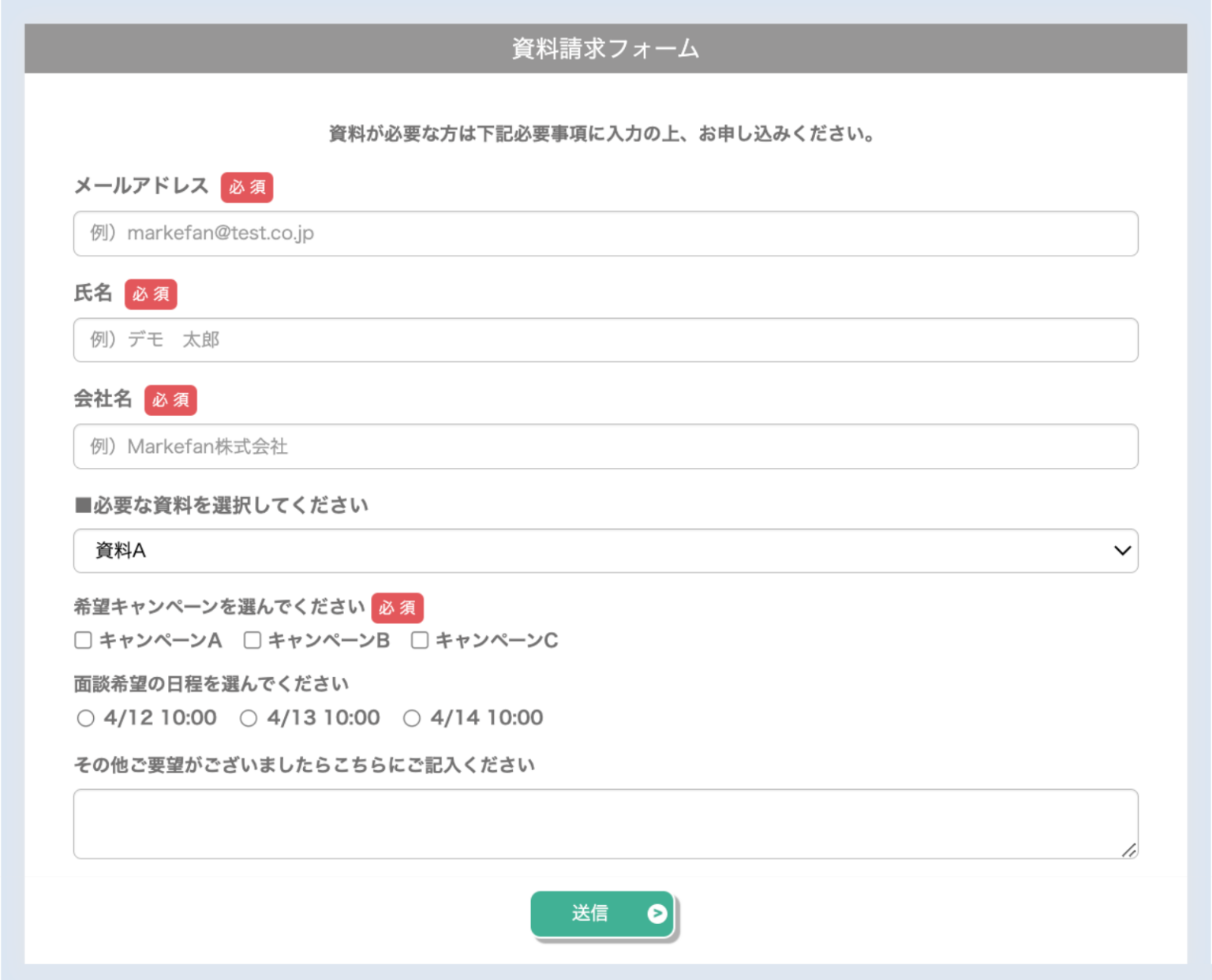Click the textarea resize handle corner
This screenshot has width=1212, height=980.
pyautogui.click(x=1128, y=850)
